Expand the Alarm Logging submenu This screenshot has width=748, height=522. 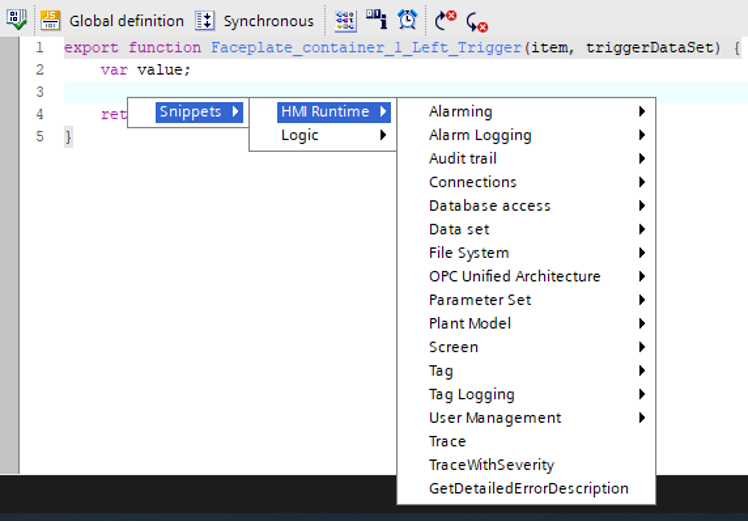click(537, 135)
